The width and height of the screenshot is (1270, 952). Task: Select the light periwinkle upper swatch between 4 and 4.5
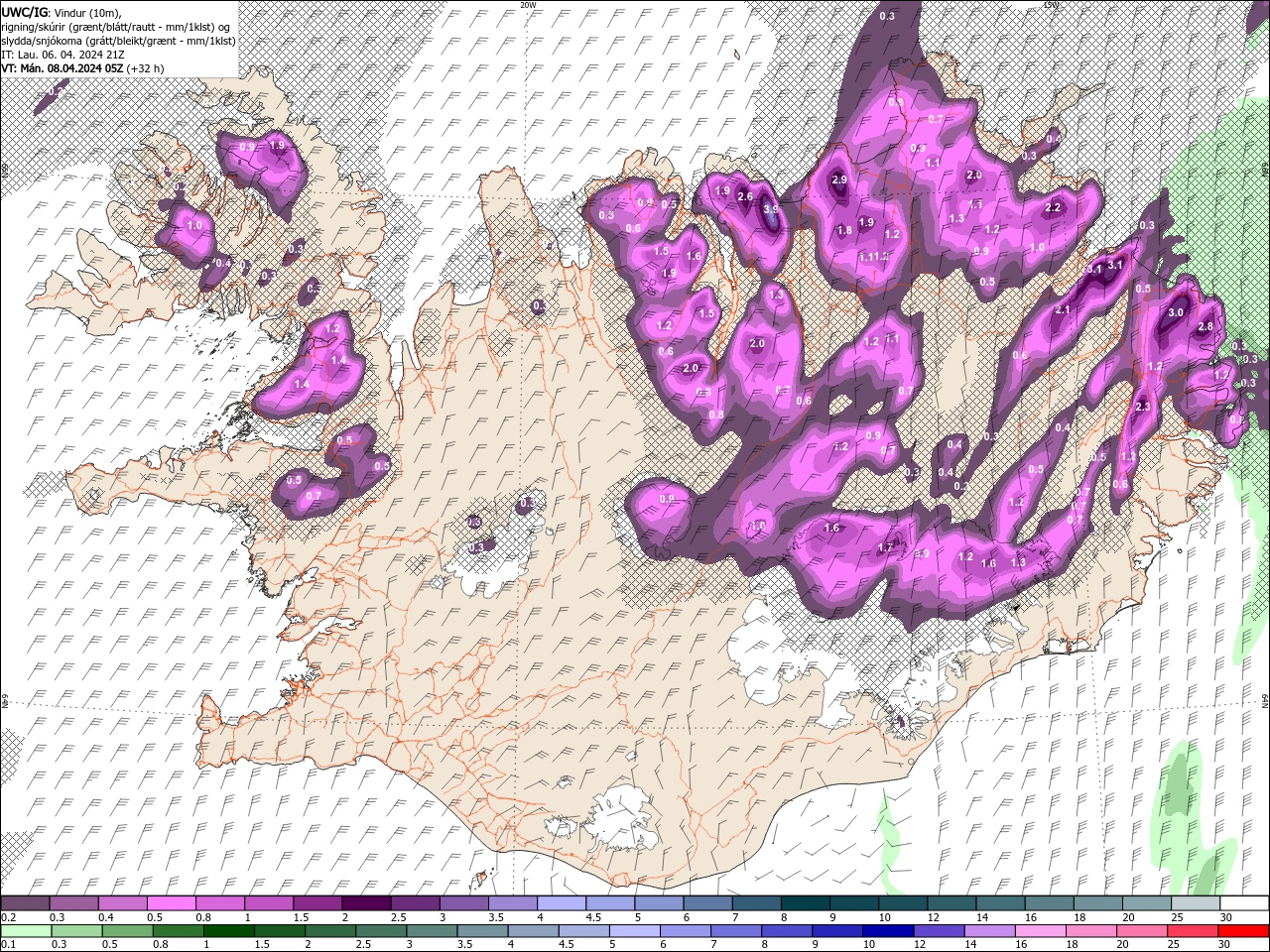560,903
